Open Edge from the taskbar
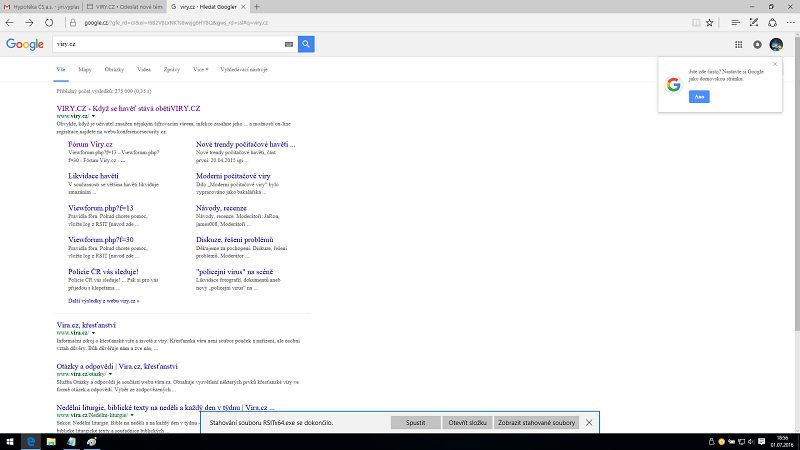The image size is (800, 450). 31,442
